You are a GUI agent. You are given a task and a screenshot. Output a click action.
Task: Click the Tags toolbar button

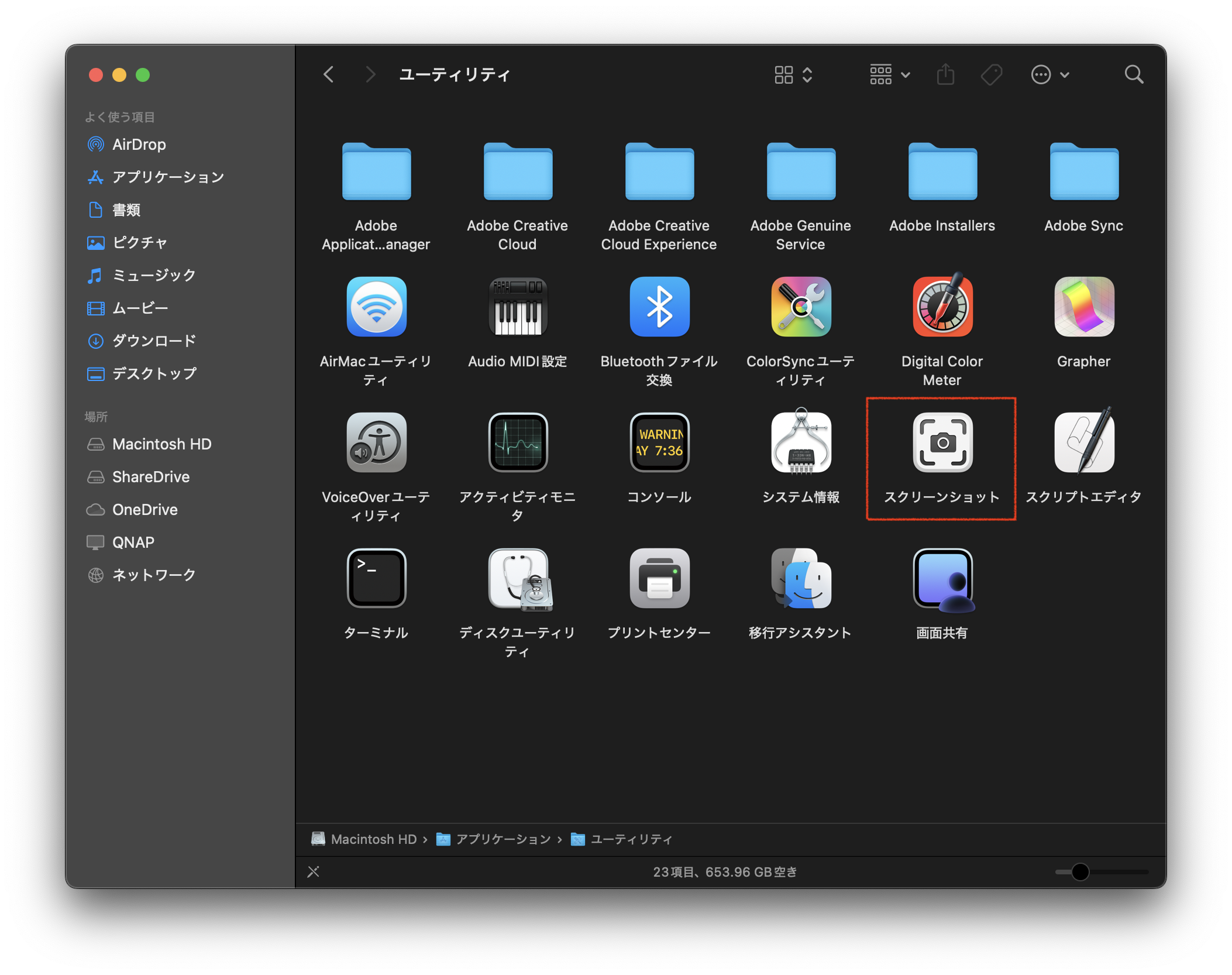[x=992, y=74]
